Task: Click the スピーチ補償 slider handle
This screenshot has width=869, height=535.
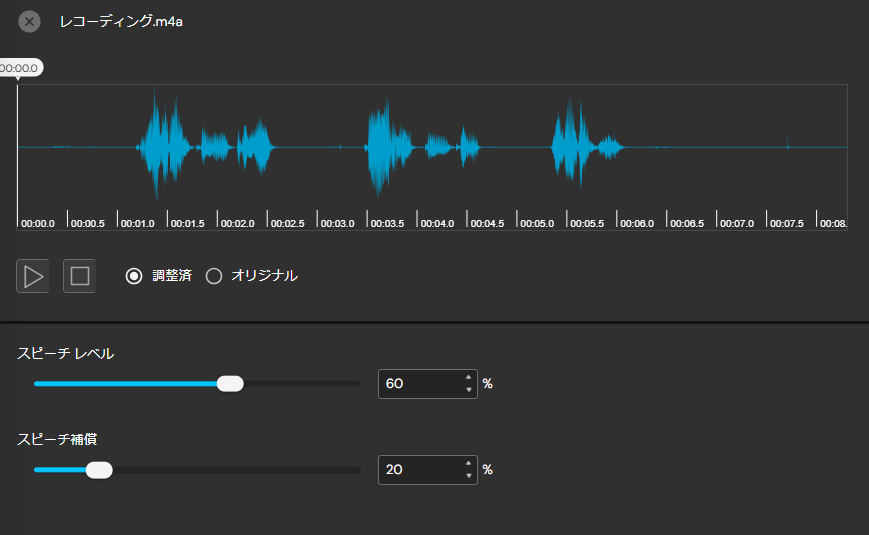Action: (x=99, y=470)
